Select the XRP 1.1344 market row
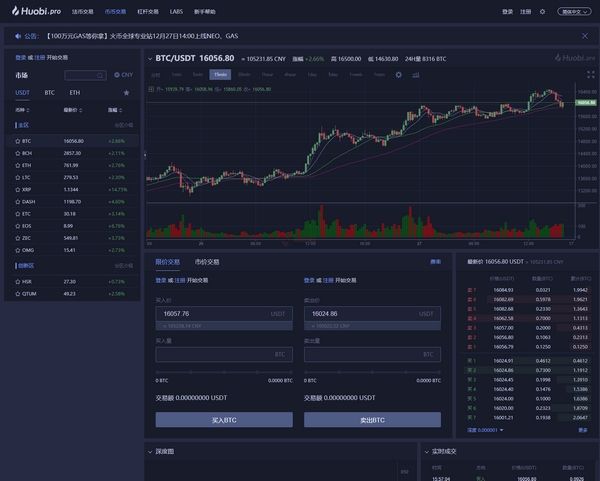The image size is (600, 481). pos(72,190)
